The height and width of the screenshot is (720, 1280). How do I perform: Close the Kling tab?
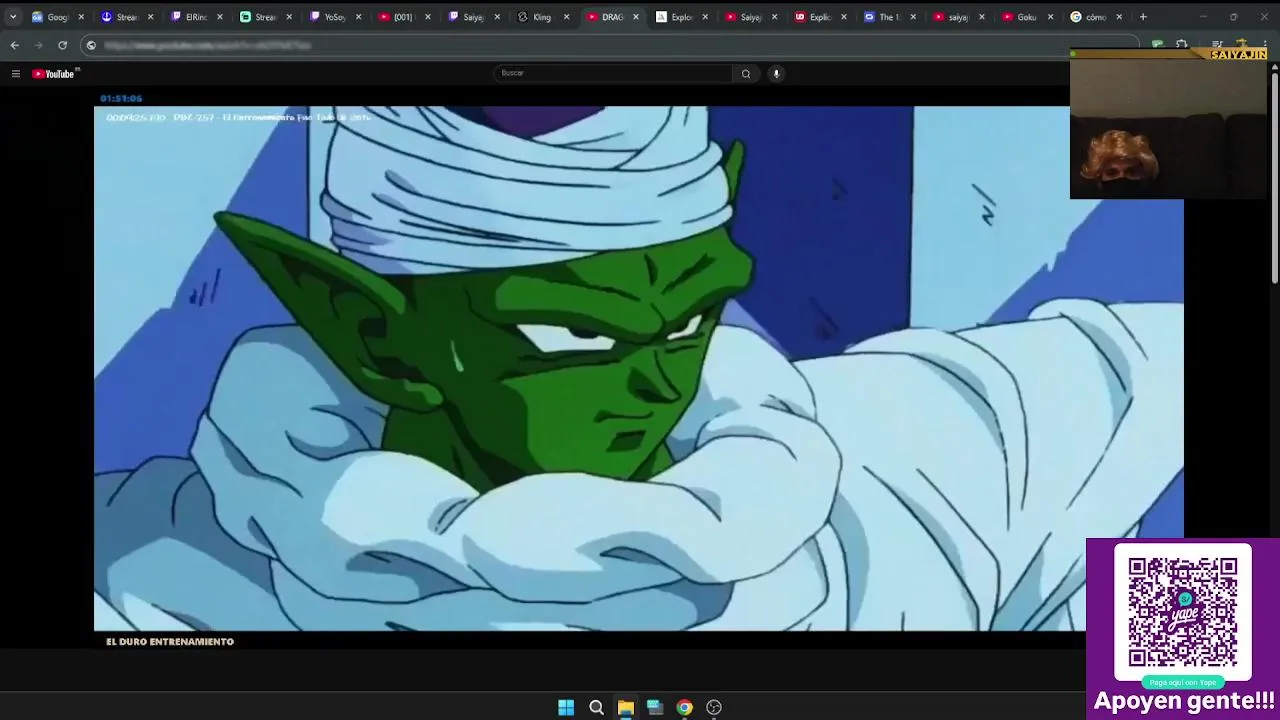click(x=566, y=17)
